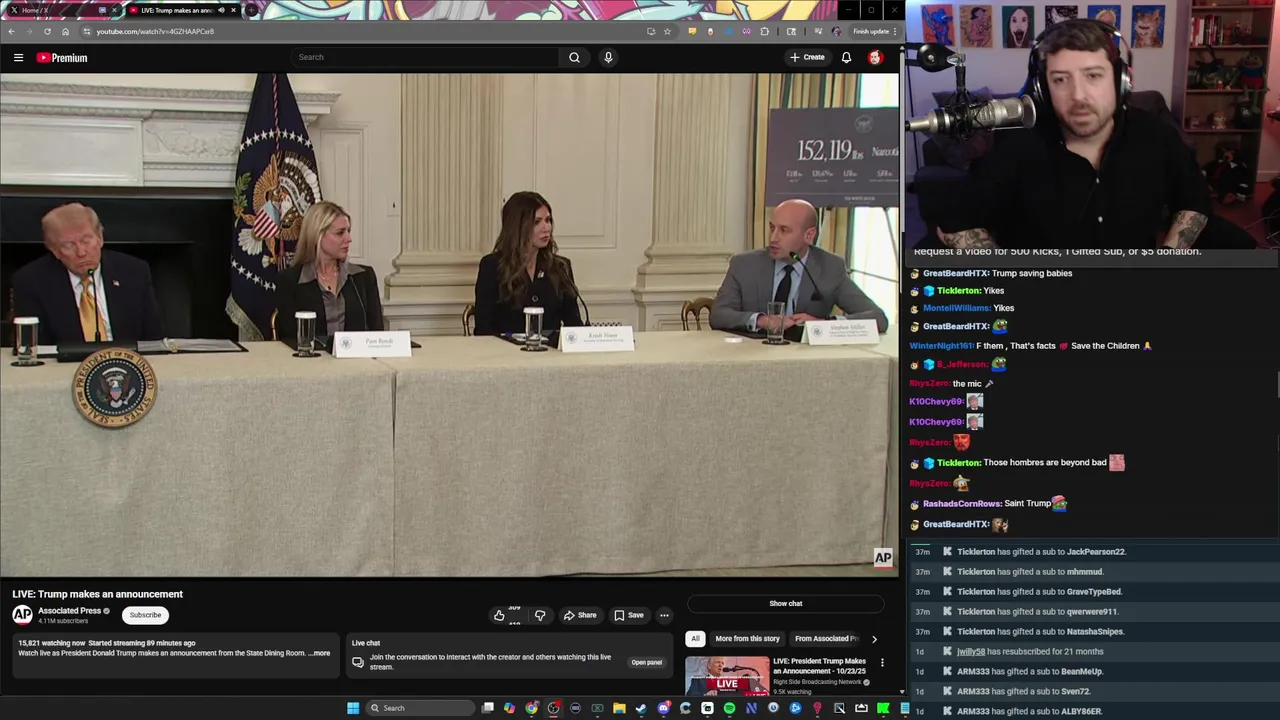This screenshot has width=1280, height=720.
Task: Click GreatBeardHTX in Trump saving babies message
Action: coord(956,273)
